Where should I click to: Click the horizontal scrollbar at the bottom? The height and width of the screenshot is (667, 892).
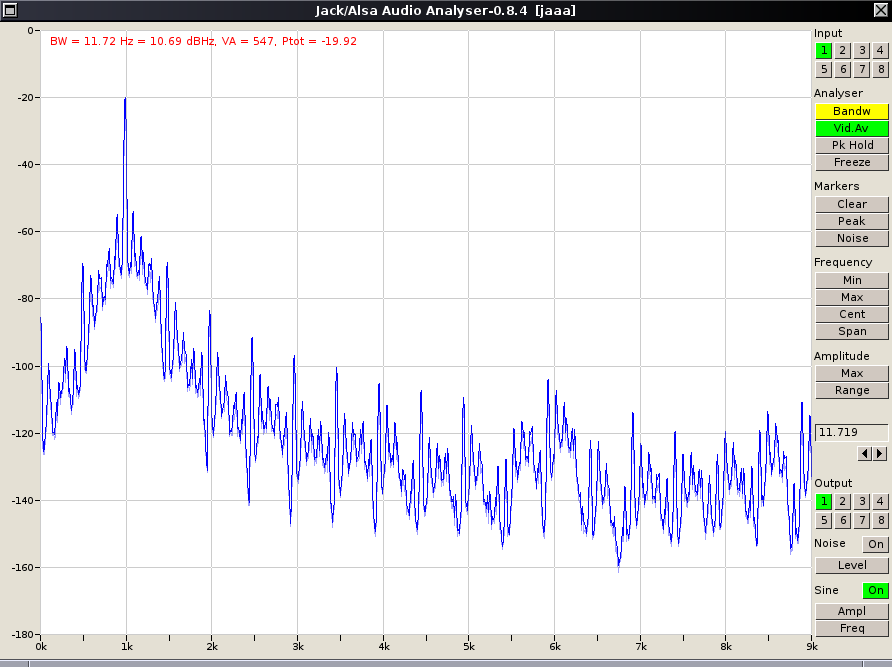446,664
